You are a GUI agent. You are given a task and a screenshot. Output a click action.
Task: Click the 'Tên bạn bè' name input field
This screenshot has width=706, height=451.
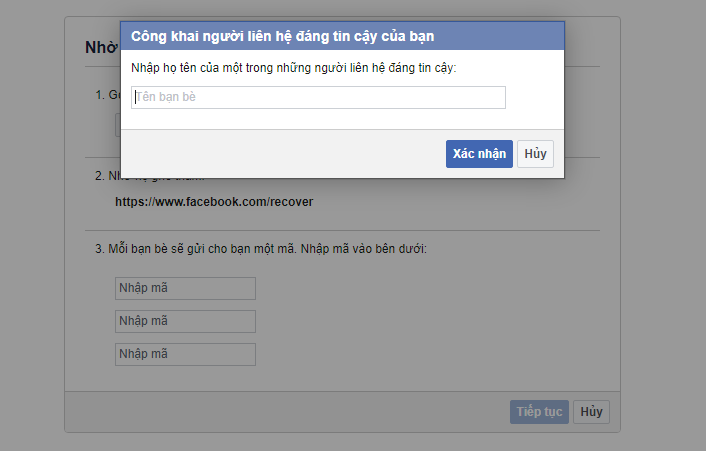318,97
